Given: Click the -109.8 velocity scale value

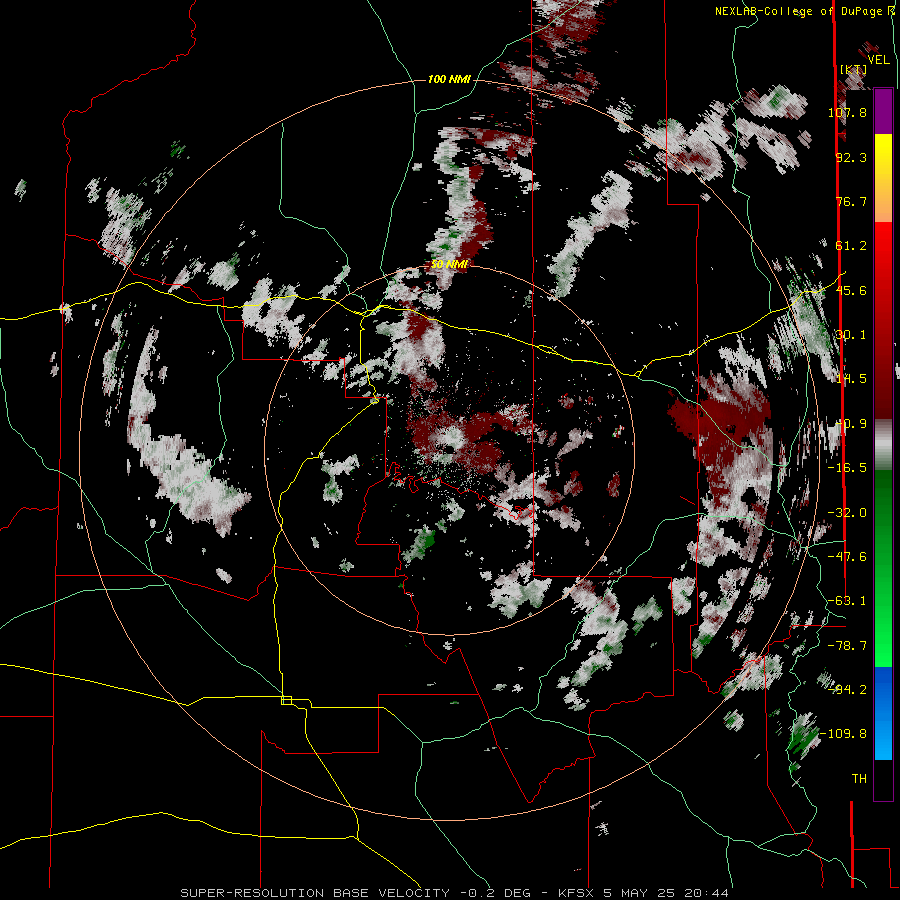Looking at the screenshot, I should click(x=844, y=734).
